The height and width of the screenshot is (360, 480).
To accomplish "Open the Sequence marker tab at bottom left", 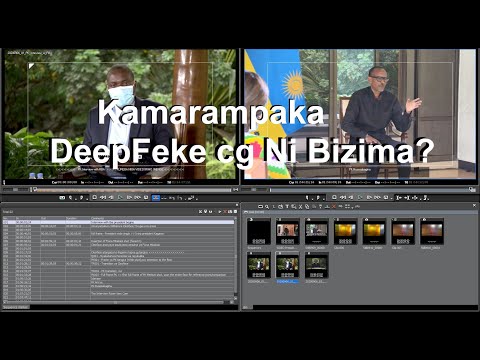I will 16,307.
